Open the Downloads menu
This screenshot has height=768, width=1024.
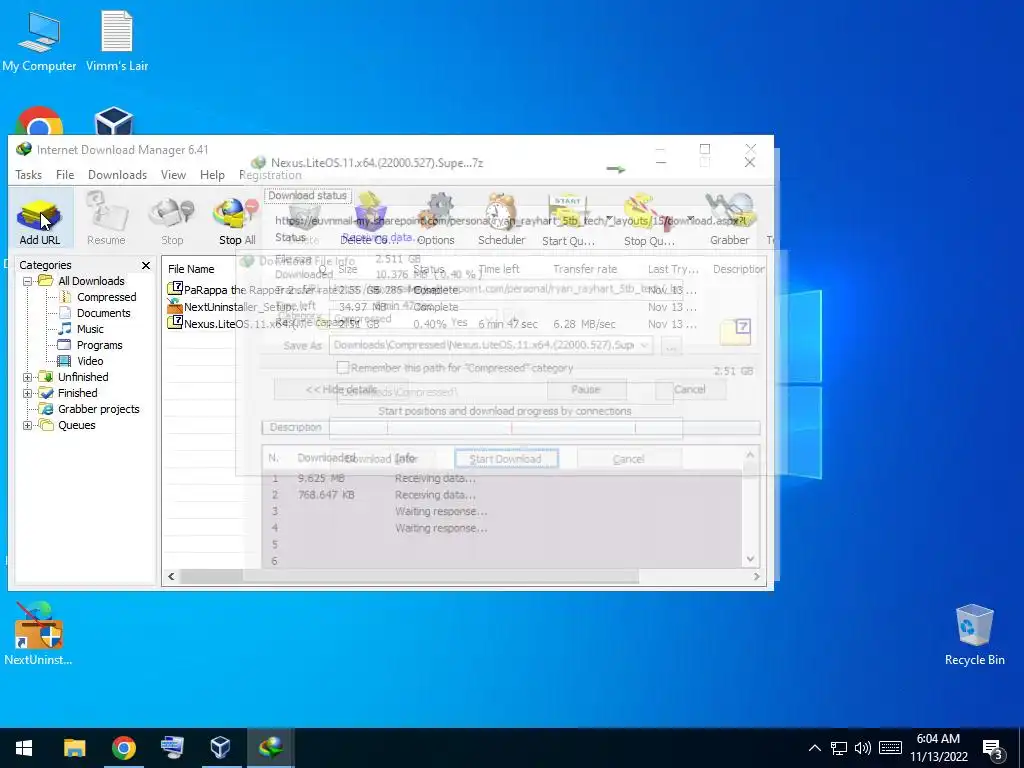[118, 175]
